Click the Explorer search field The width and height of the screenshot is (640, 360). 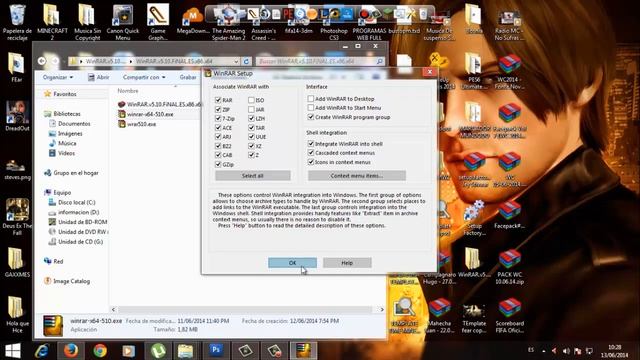(x=320, y=61)
